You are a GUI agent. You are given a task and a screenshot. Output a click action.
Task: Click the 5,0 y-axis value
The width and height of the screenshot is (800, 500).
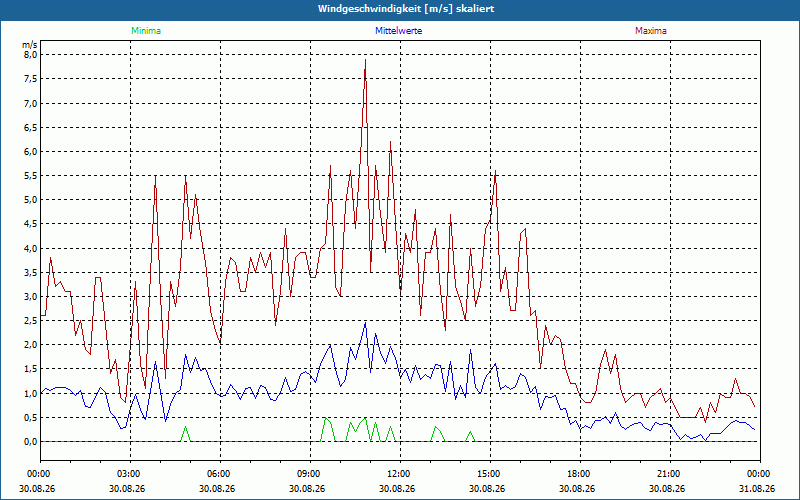(31, 200)
